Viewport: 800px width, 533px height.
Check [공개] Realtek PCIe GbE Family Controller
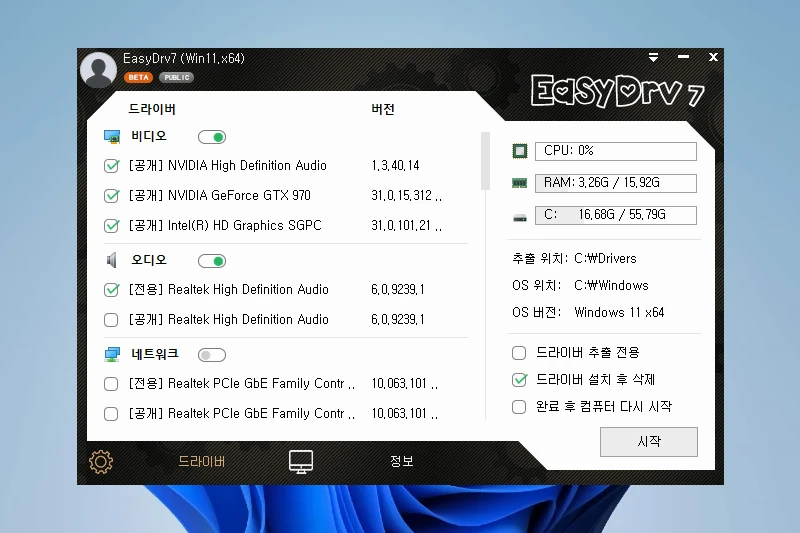[111, 414]
